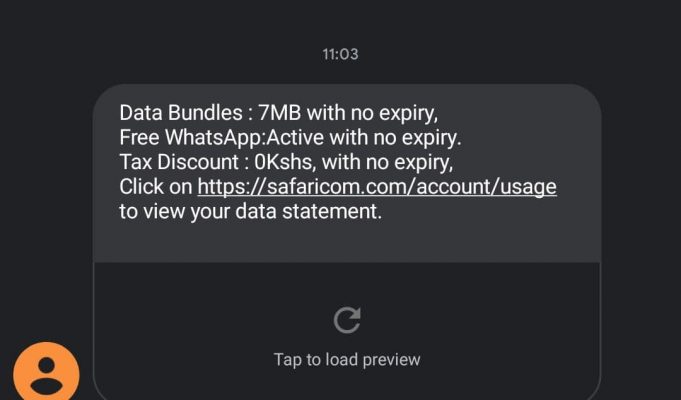
Task: Tap the circular reload preview icon
Action: [347, 320]
